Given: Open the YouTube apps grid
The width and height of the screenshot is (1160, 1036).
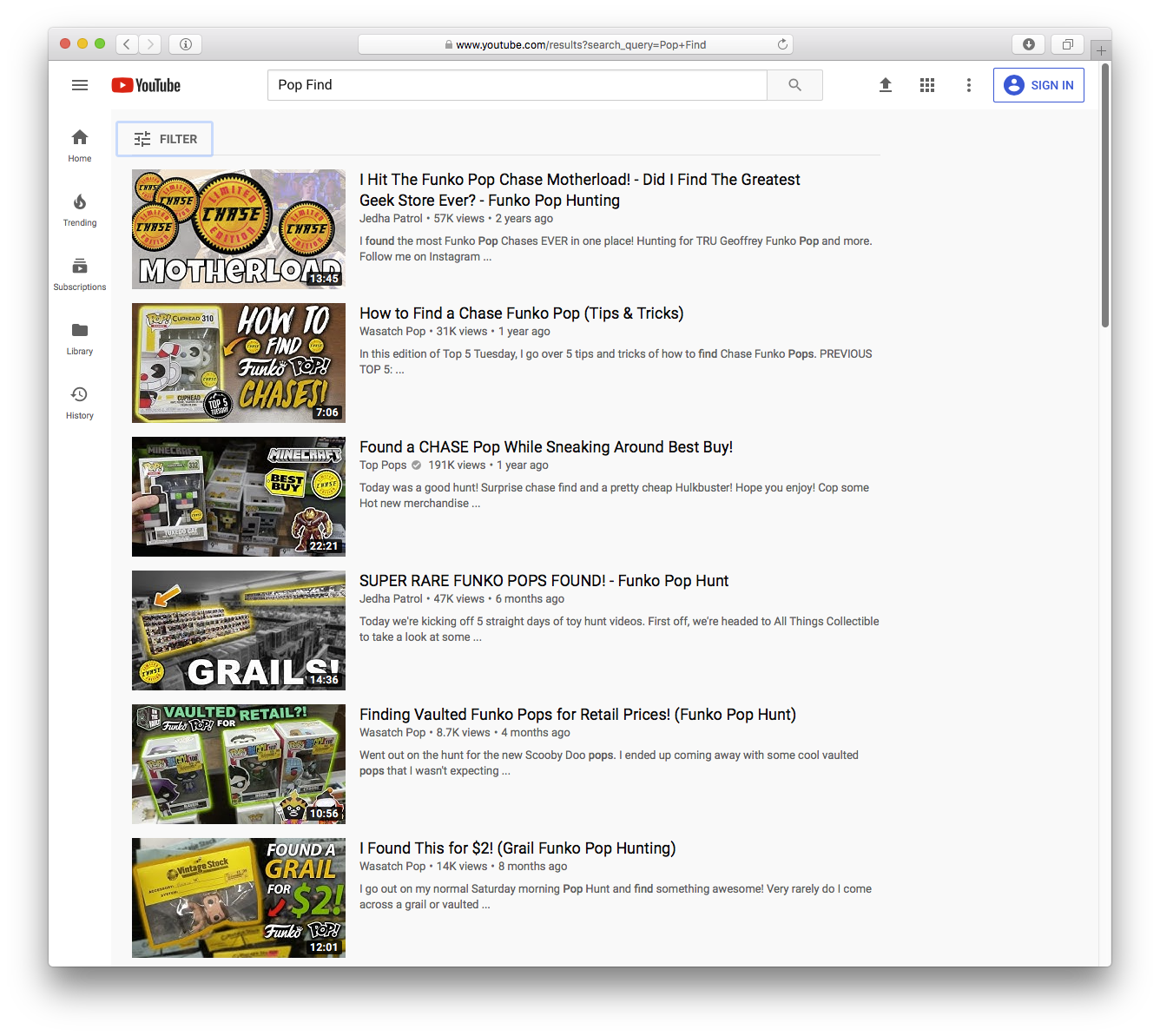Looking at the screenshot, I should pyautogui.click(x=927, y=85).
